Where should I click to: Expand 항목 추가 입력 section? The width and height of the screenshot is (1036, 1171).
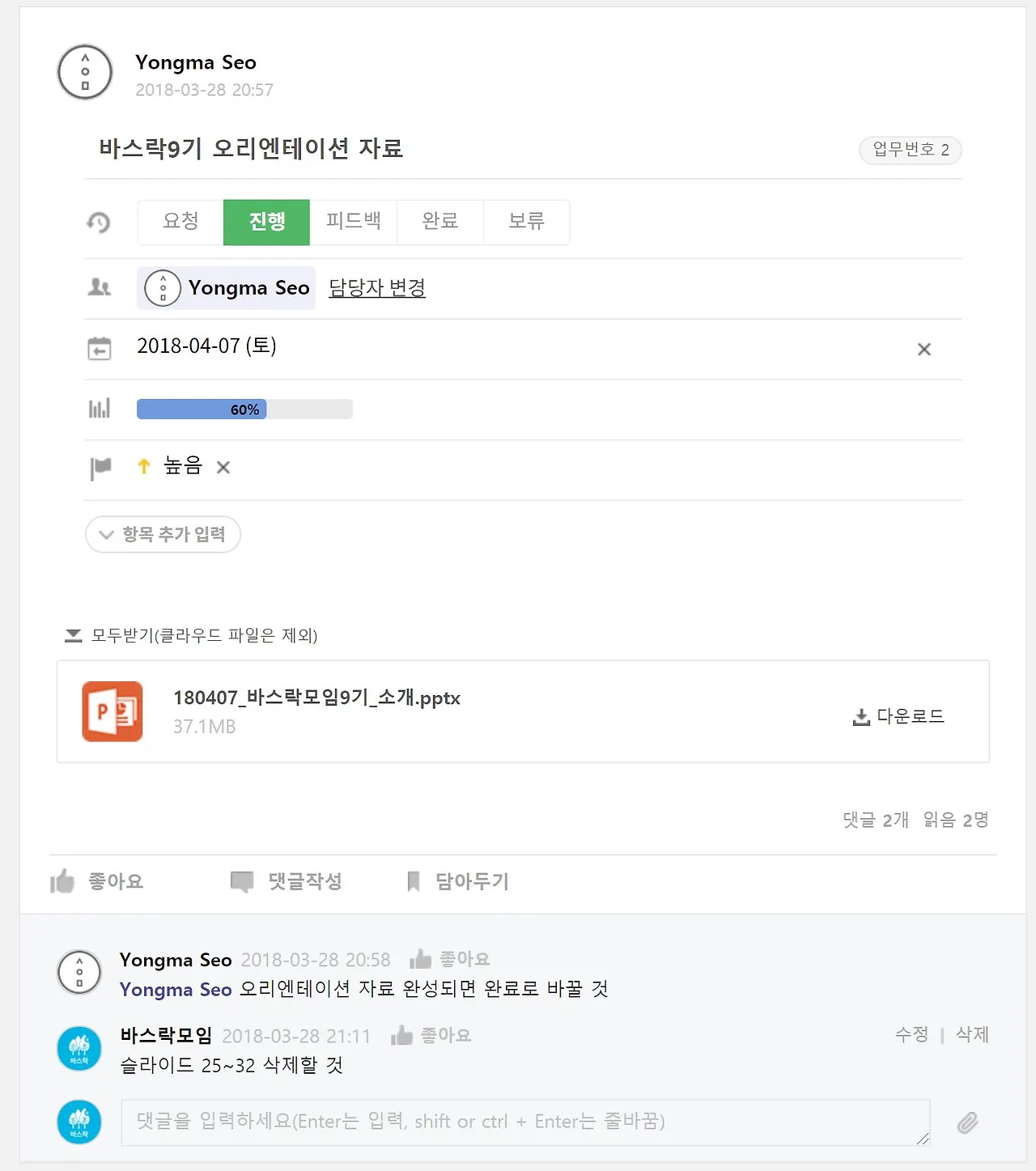[163, 534]
